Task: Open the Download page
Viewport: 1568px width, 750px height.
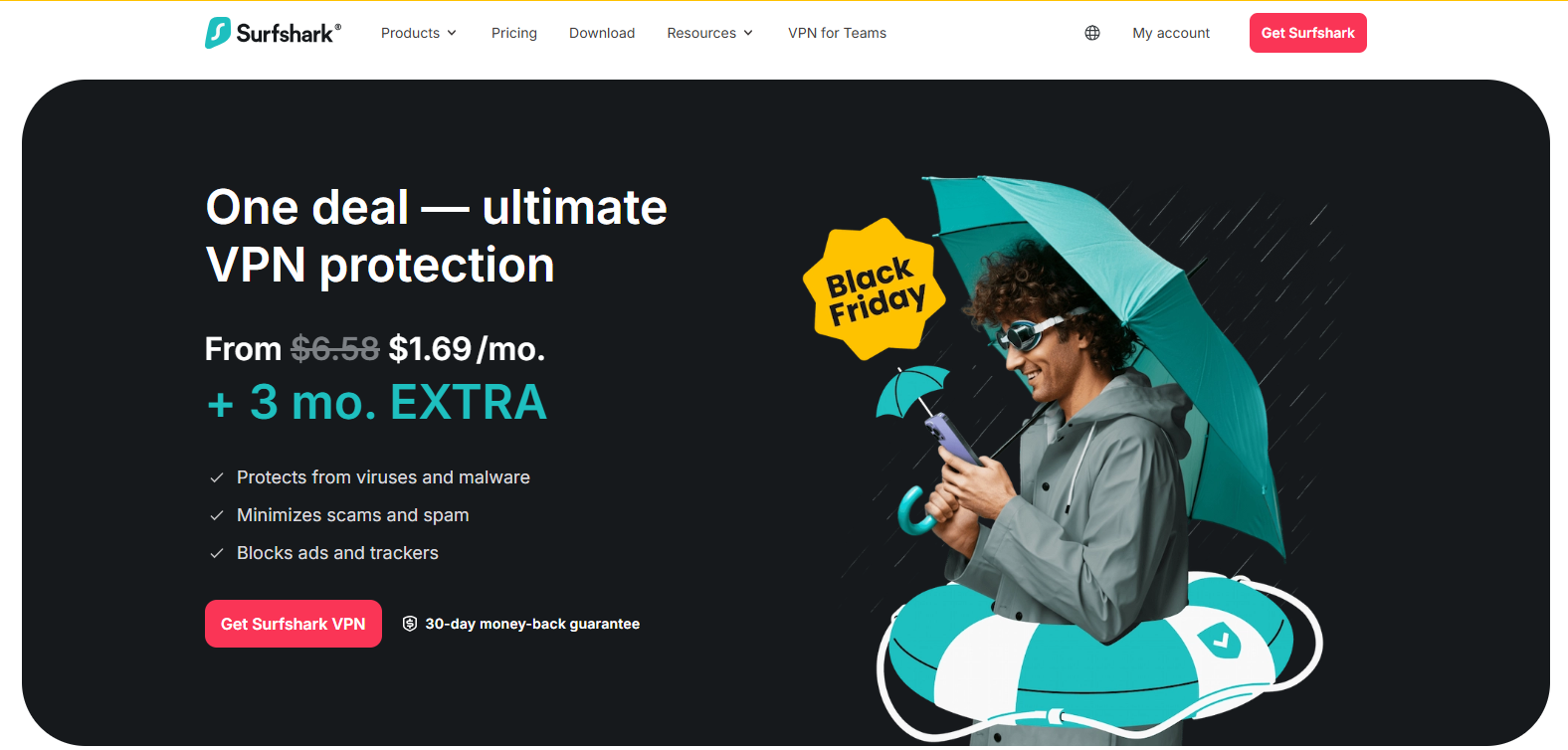Action: pyautogui.click(x=602, y=33)
